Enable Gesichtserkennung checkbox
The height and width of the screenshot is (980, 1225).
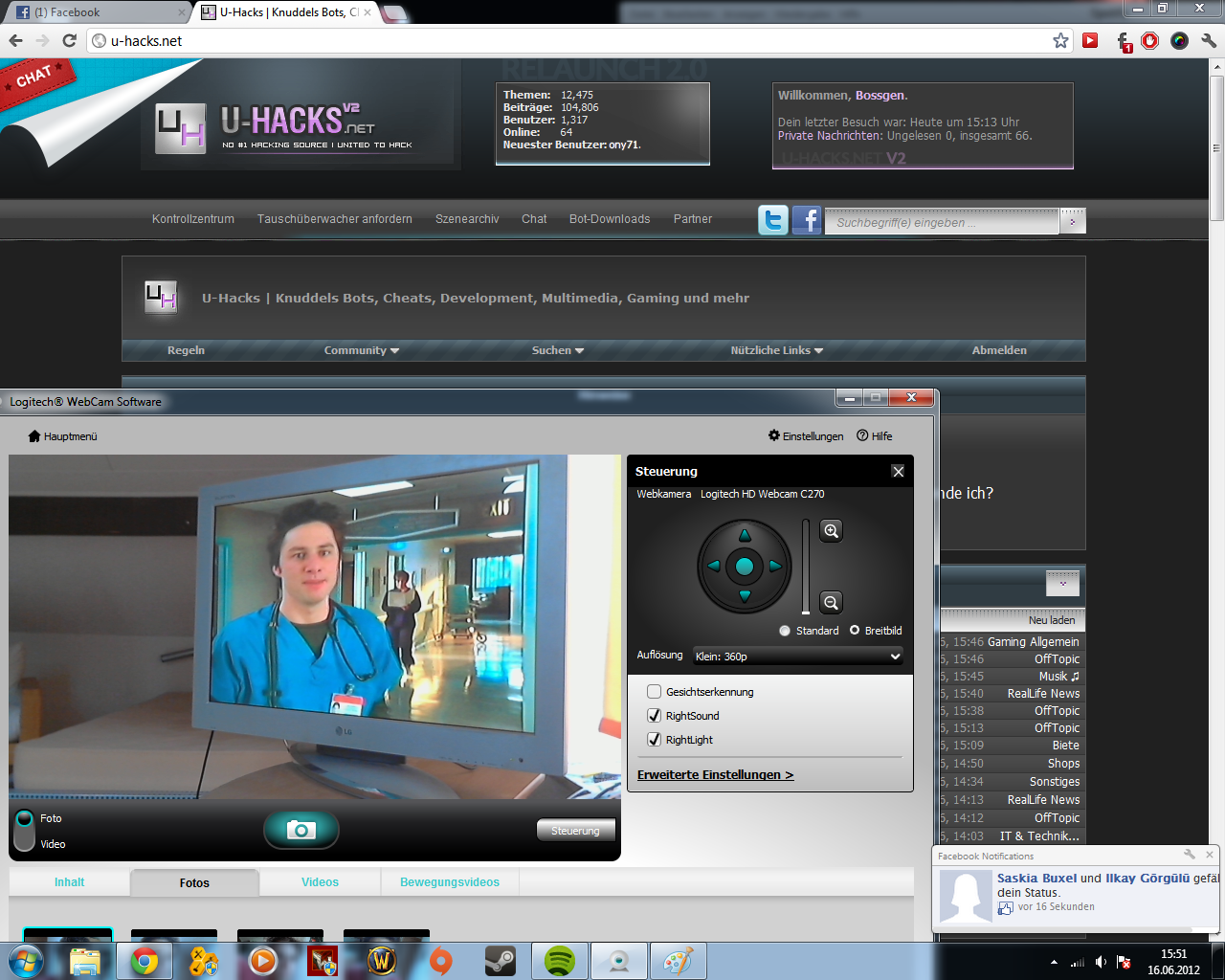655,691
